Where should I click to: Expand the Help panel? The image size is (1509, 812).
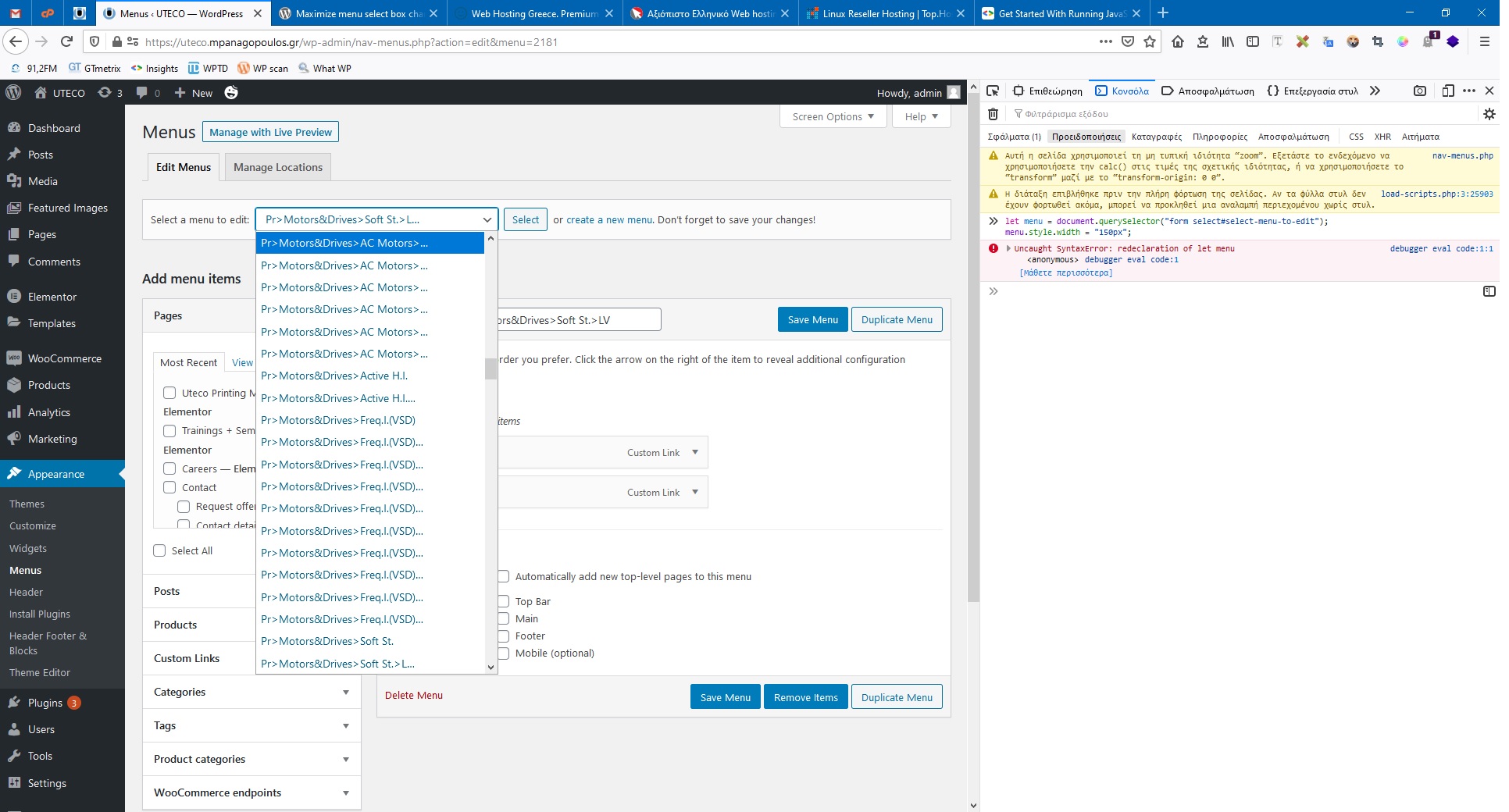[922, 116]
